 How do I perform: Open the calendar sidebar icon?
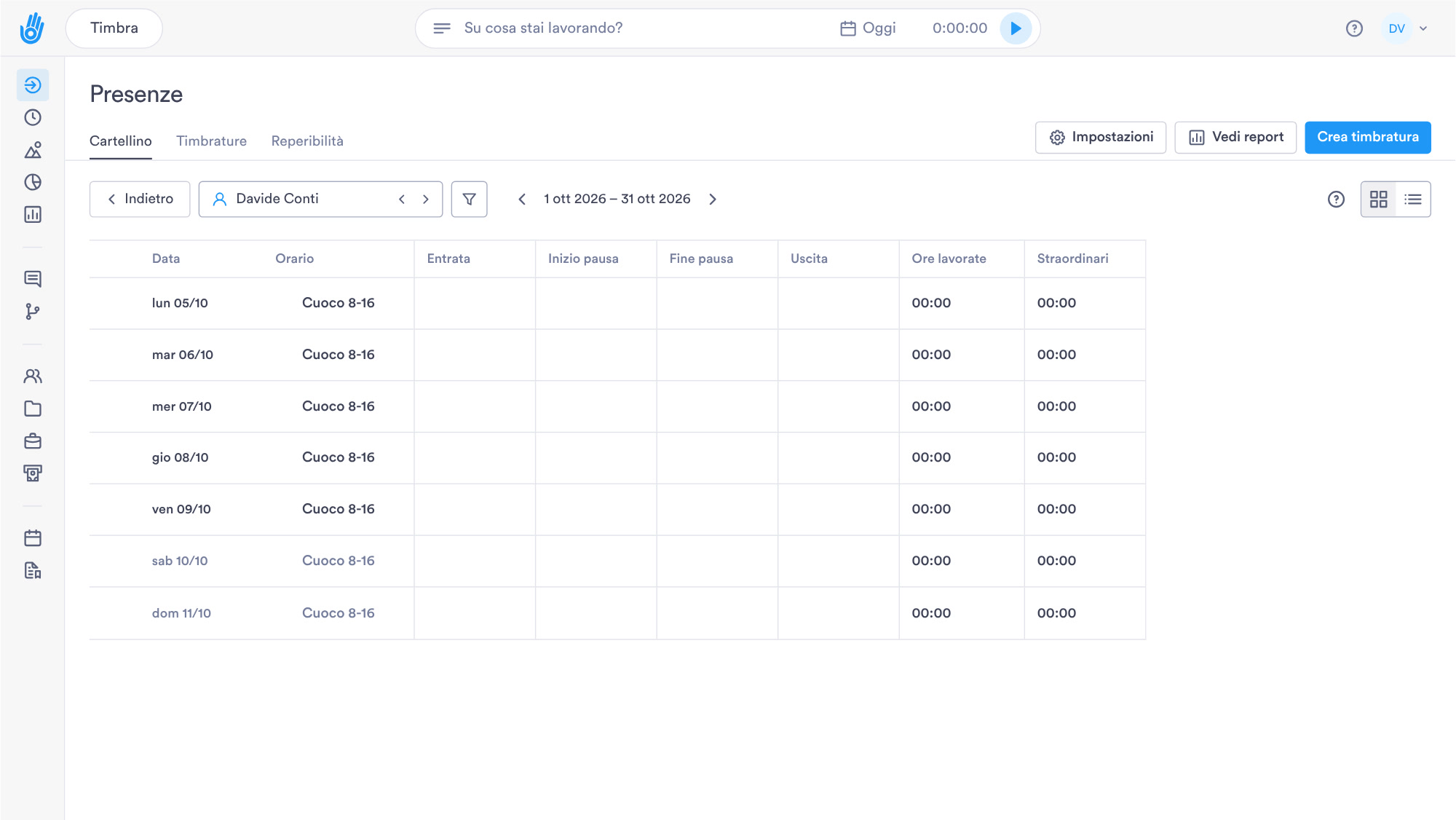coord(33,538)
